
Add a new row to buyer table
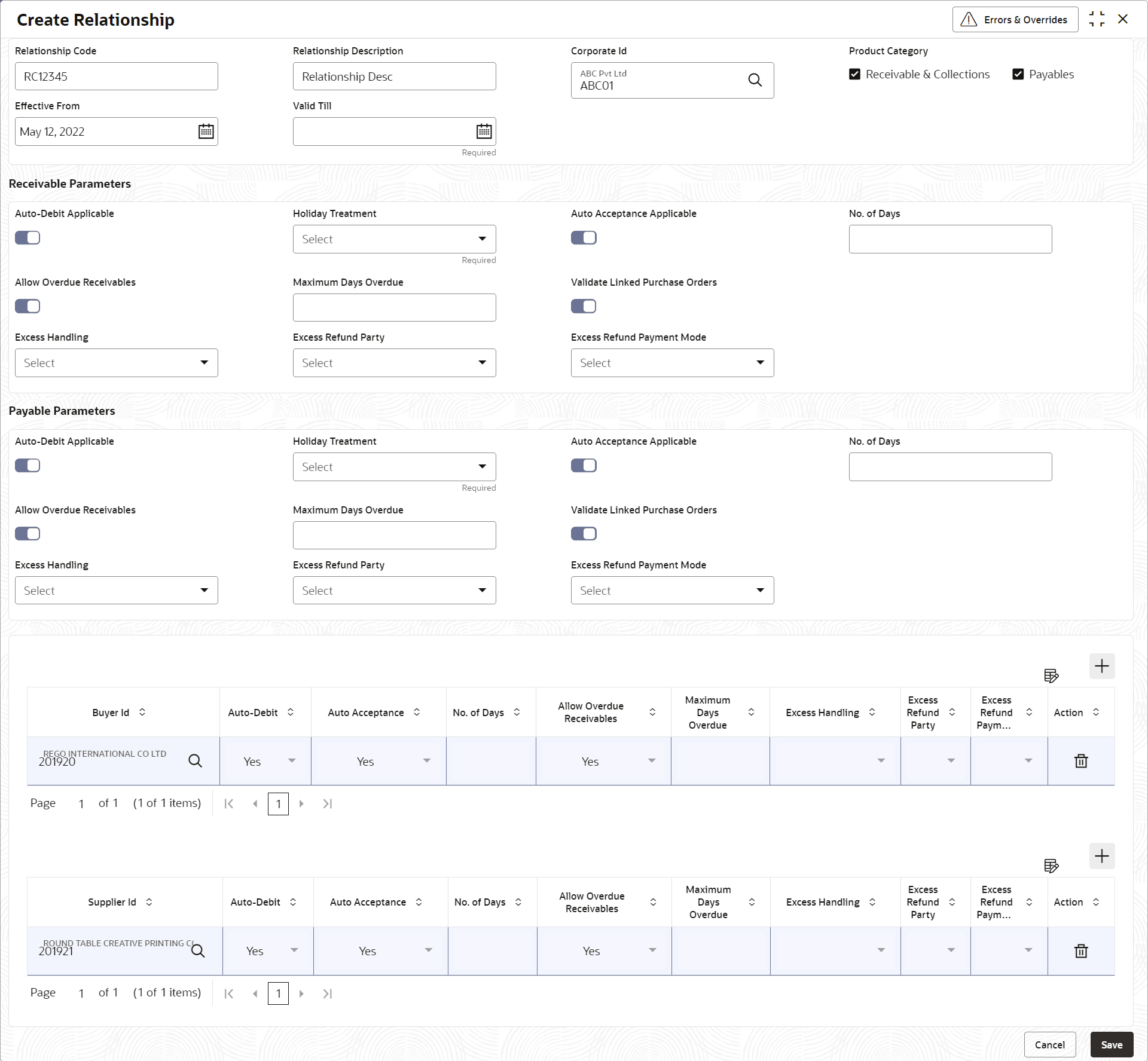point(1101,666)
